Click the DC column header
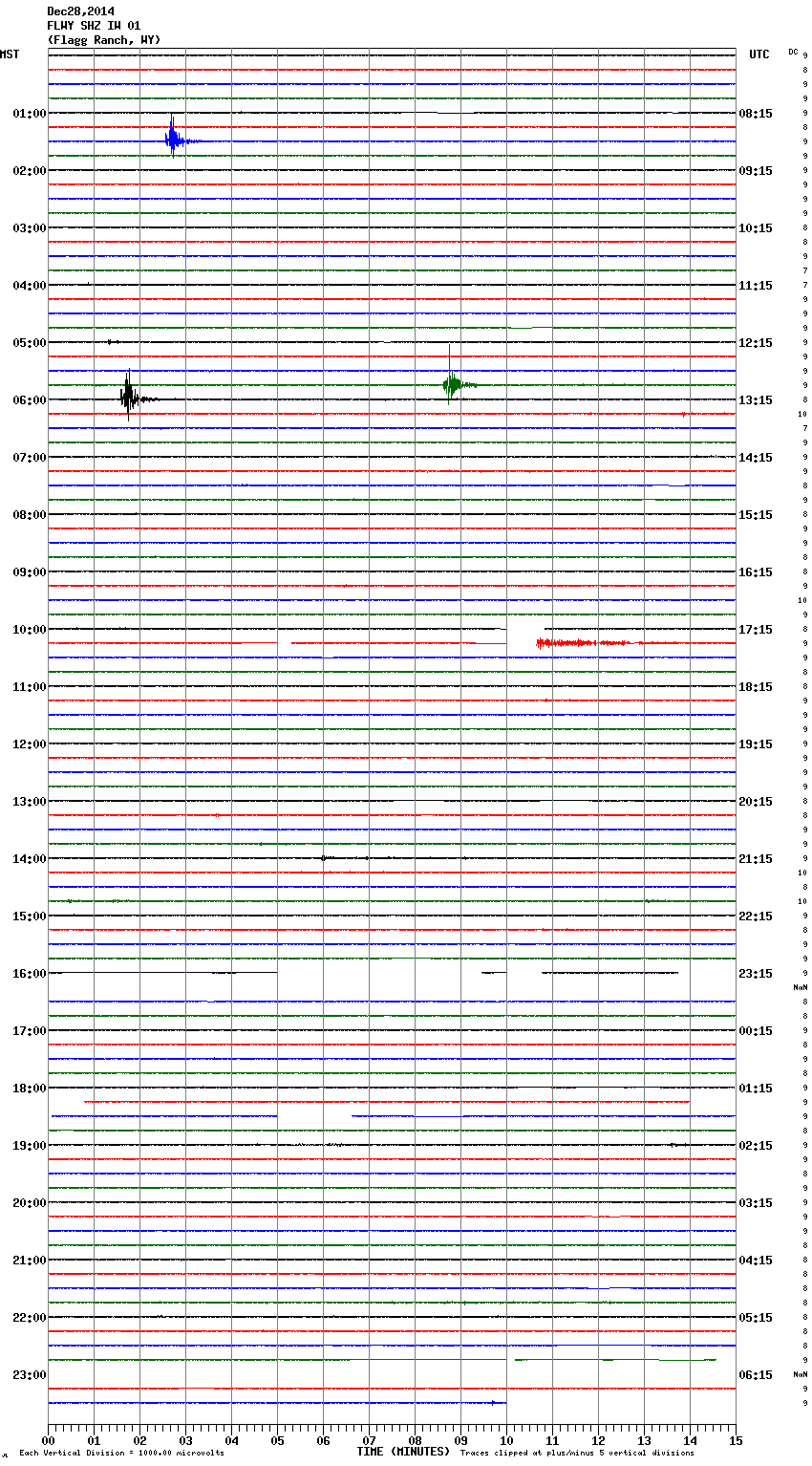812x1466 pixels. click(793, 52)
